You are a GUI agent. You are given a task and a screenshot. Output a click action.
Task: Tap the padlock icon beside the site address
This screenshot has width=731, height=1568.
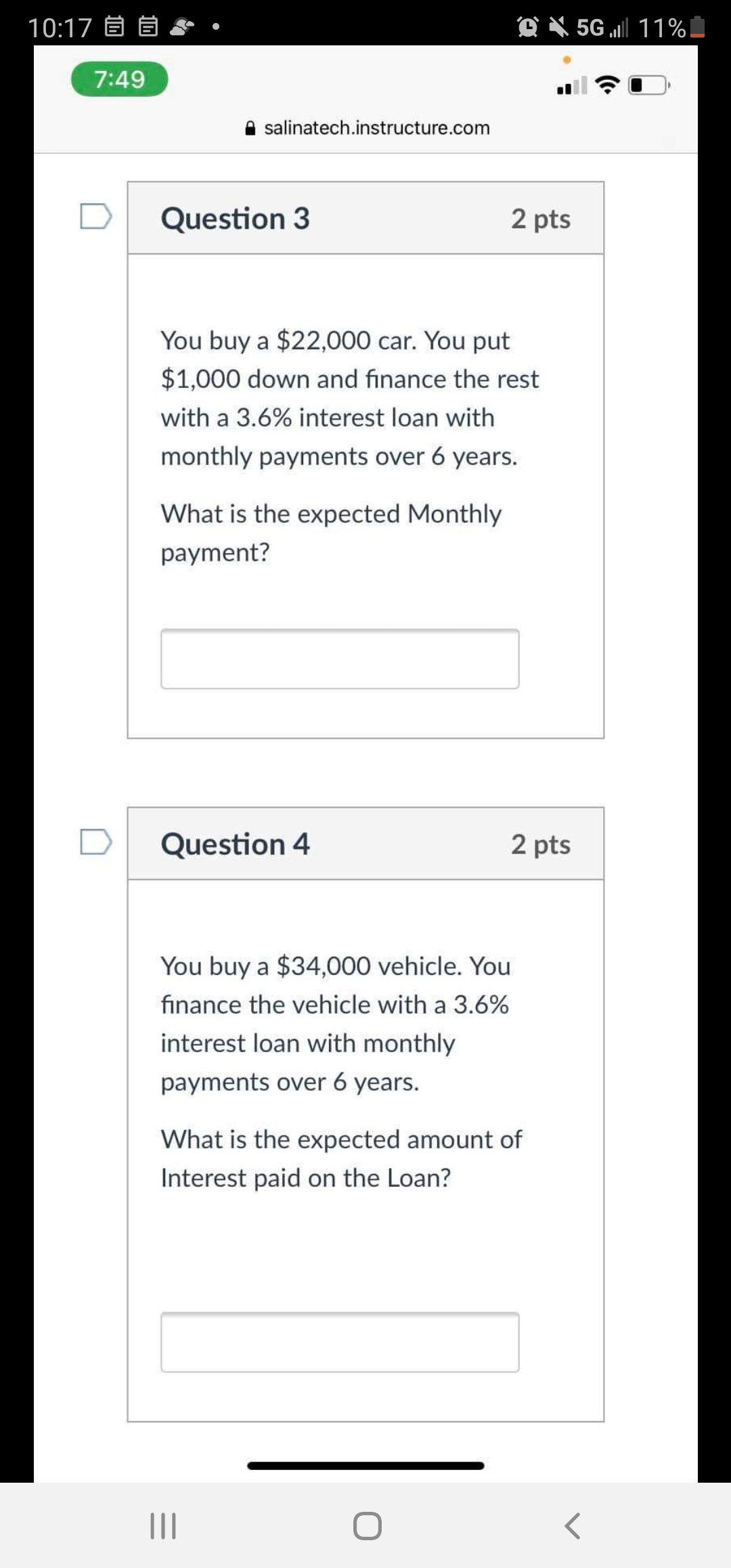[250, 128]
